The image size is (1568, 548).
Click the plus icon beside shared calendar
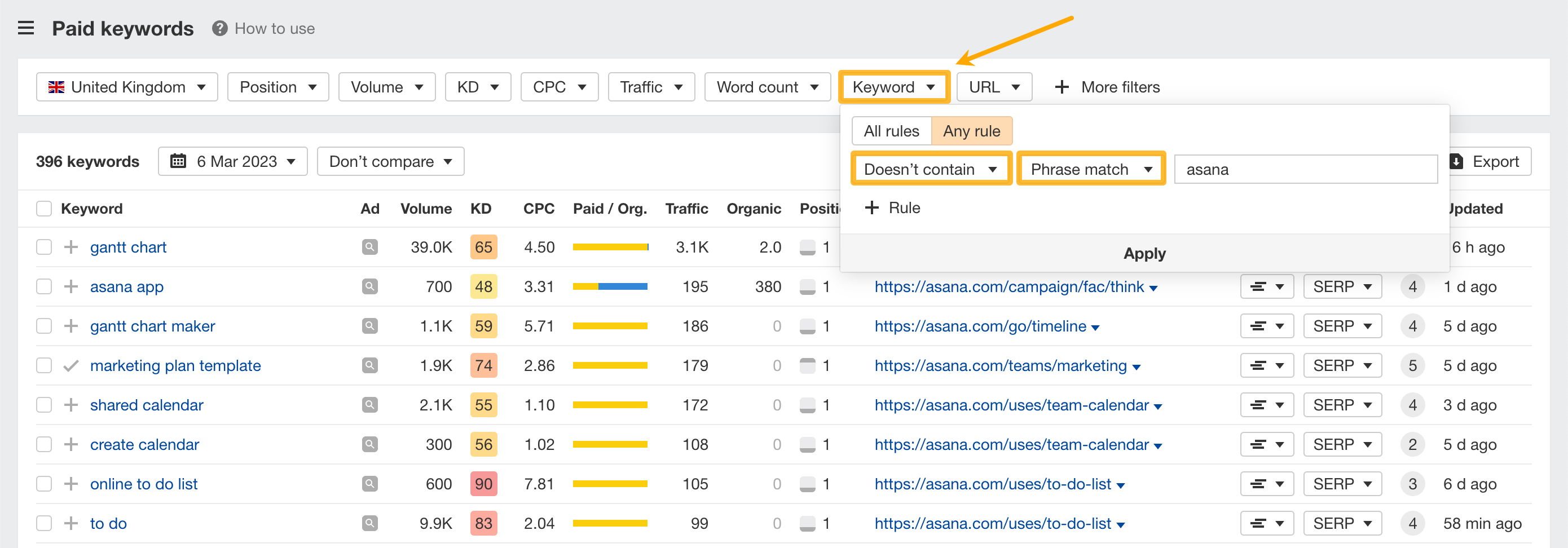(71, 405)
